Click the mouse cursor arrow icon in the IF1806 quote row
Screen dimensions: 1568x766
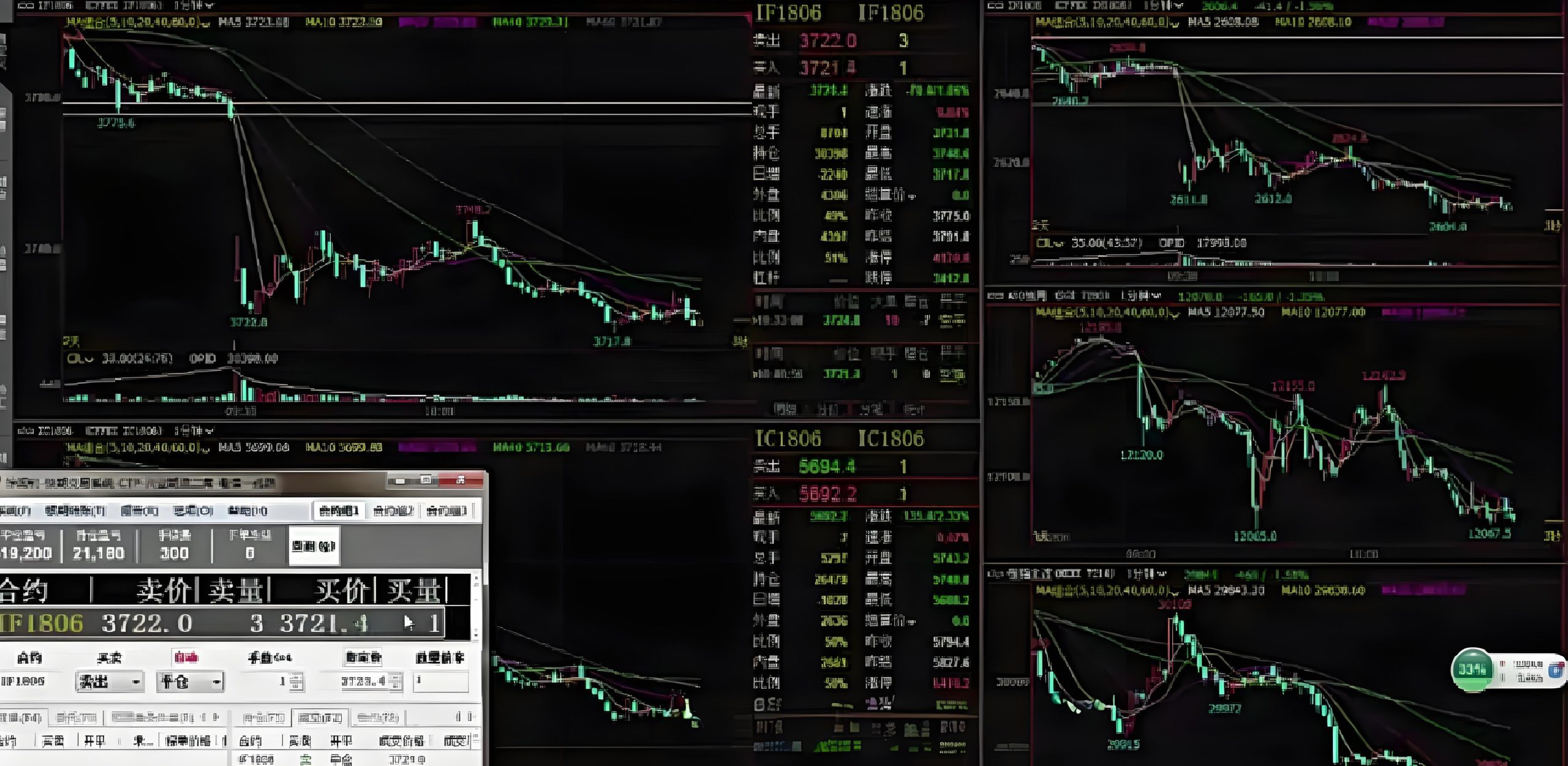pos(409,623)
